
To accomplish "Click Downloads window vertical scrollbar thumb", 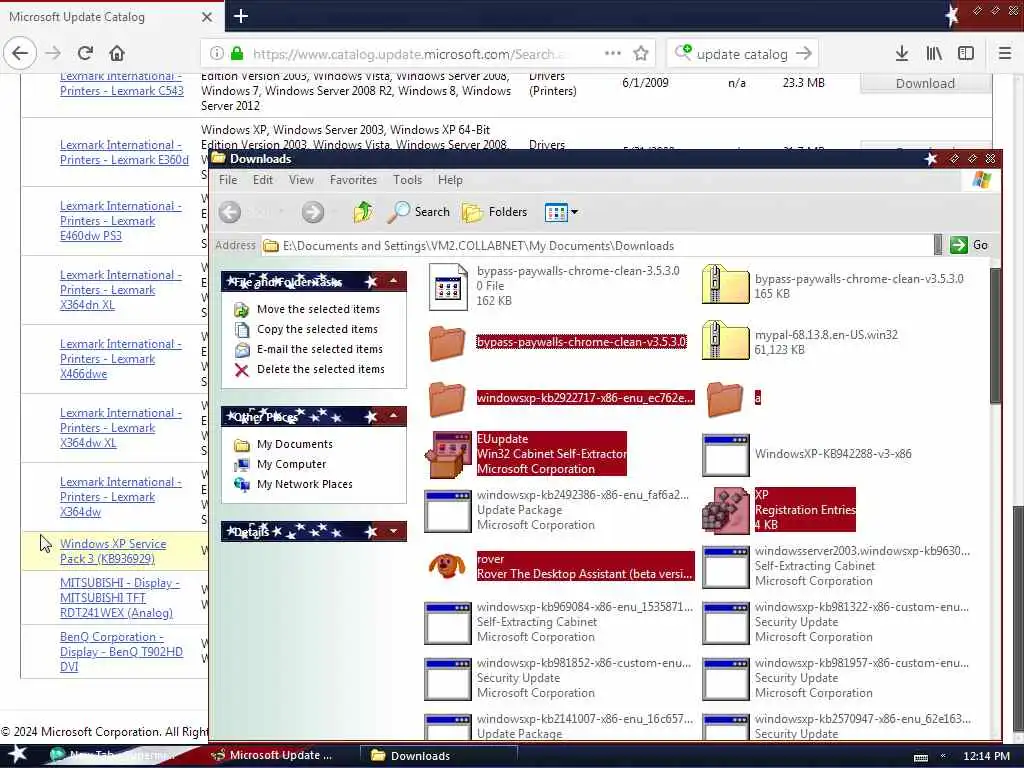I will tap(995, 334).
